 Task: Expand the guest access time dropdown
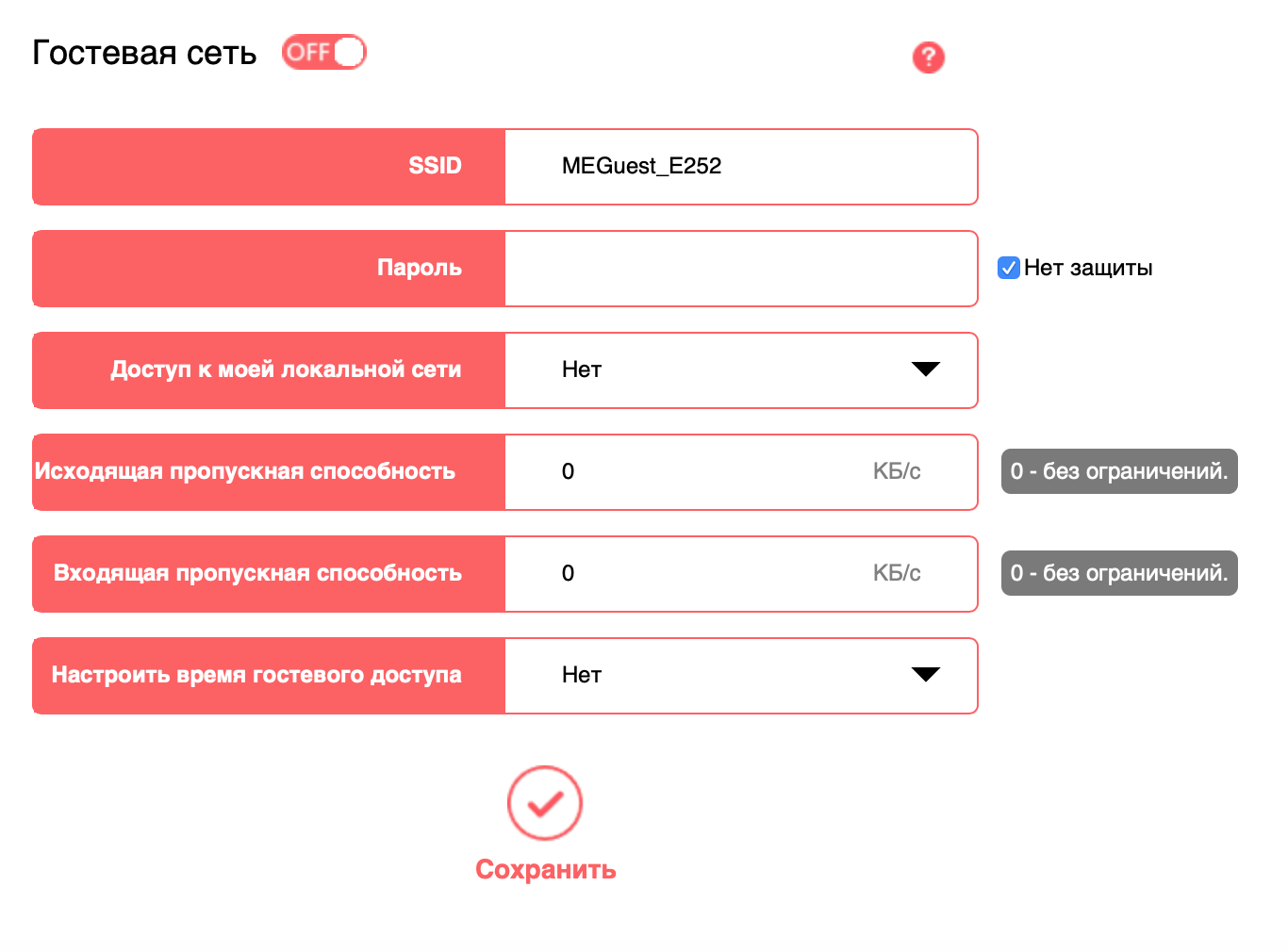pyautogui.click(x=741, y=676)
